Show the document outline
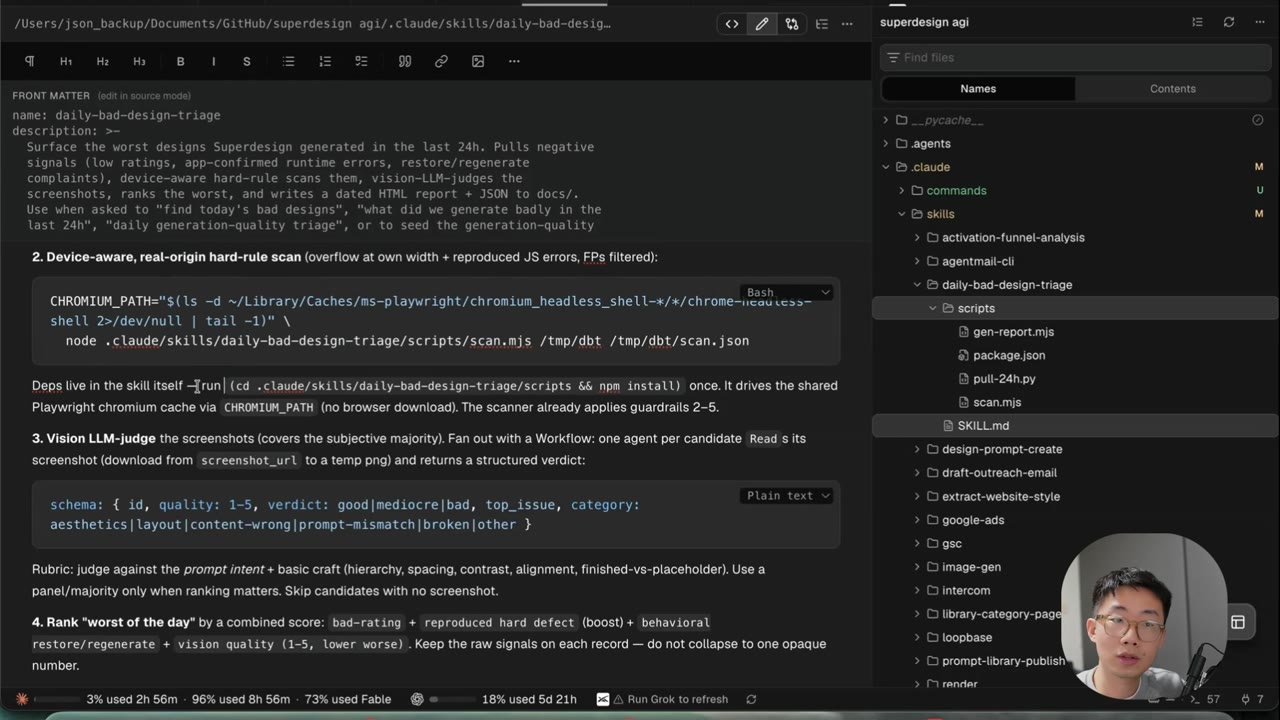The height and width of the screenshot is (720, 1280). pos(821,24)
